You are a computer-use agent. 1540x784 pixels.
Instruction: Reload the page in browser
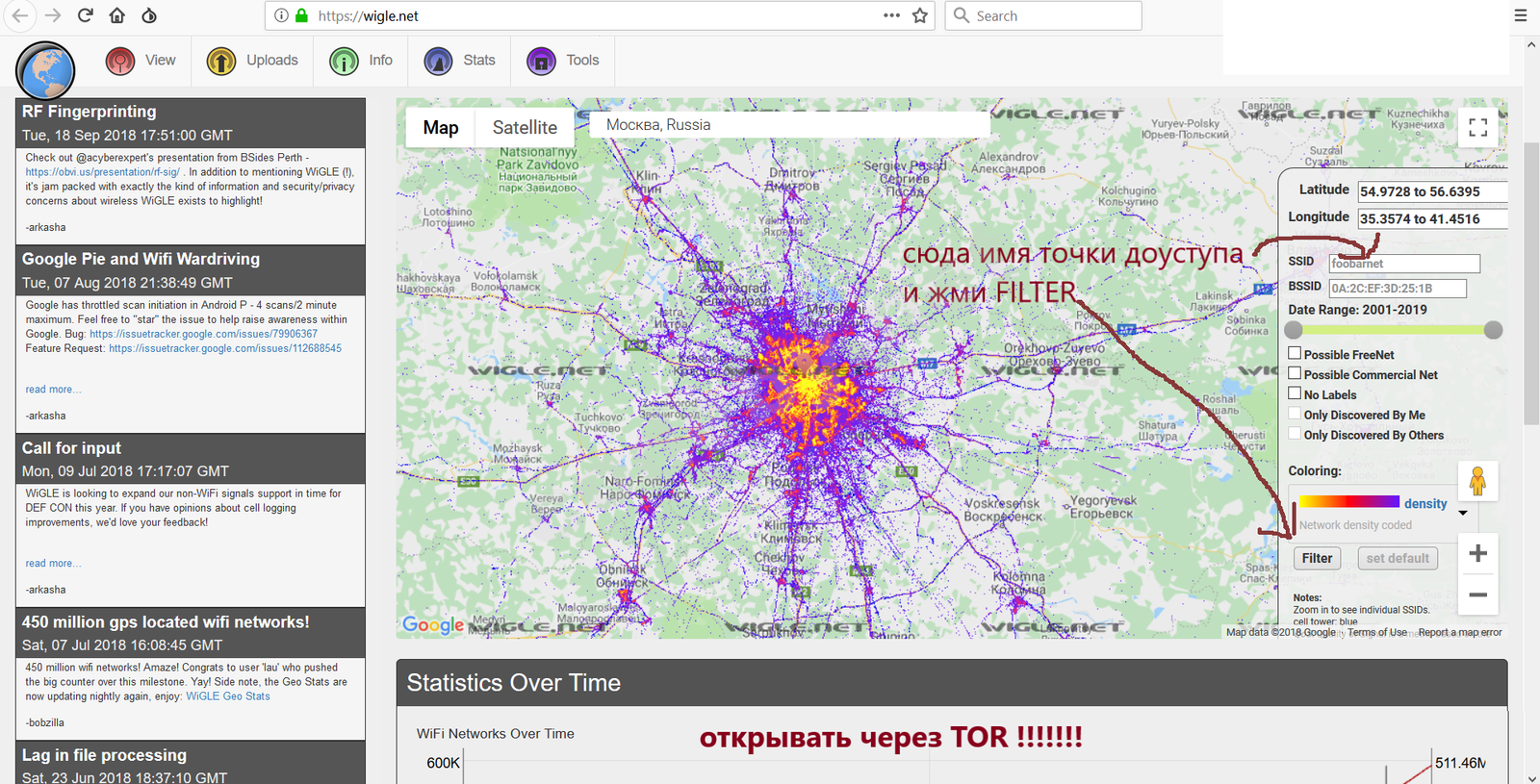point(85,15)
